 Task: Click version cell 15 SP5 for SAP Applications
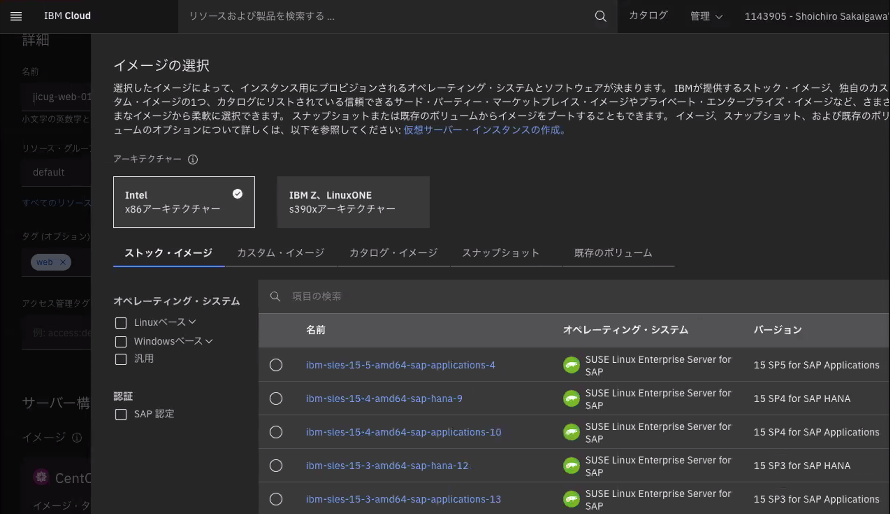(x=816, y=365)
